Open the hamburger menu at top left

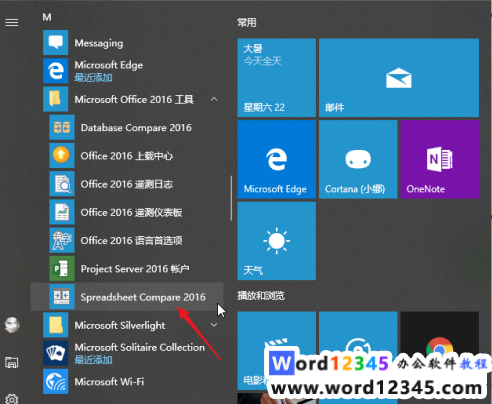click(x=12, y=23)
